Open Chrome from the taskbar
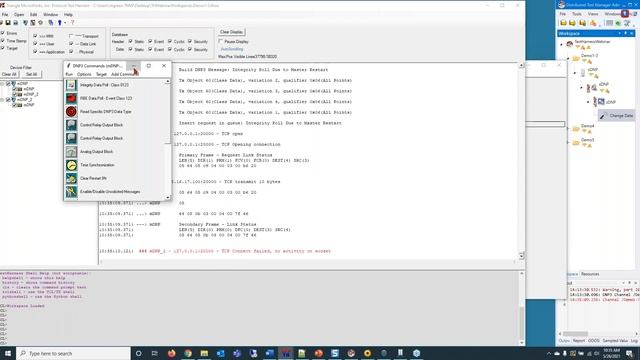Viewport: 640px width, 360px height. tap(188, 353)
